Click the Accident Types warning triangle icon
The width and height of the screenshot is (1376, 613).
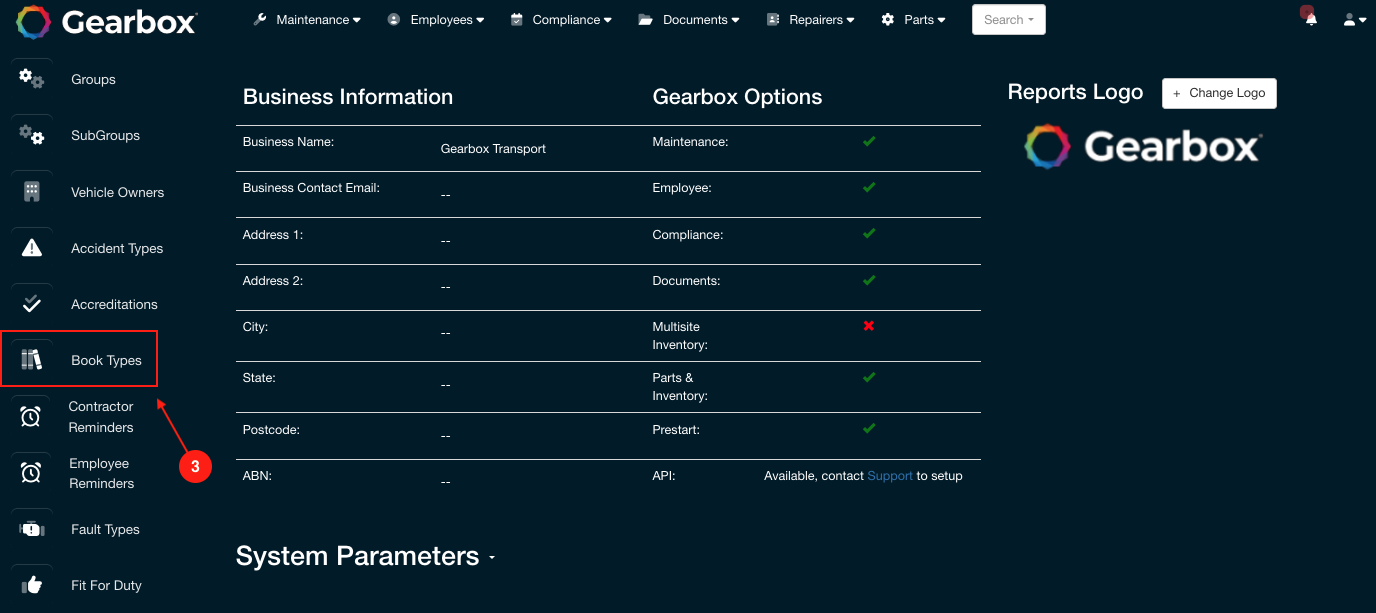(31, 248)
